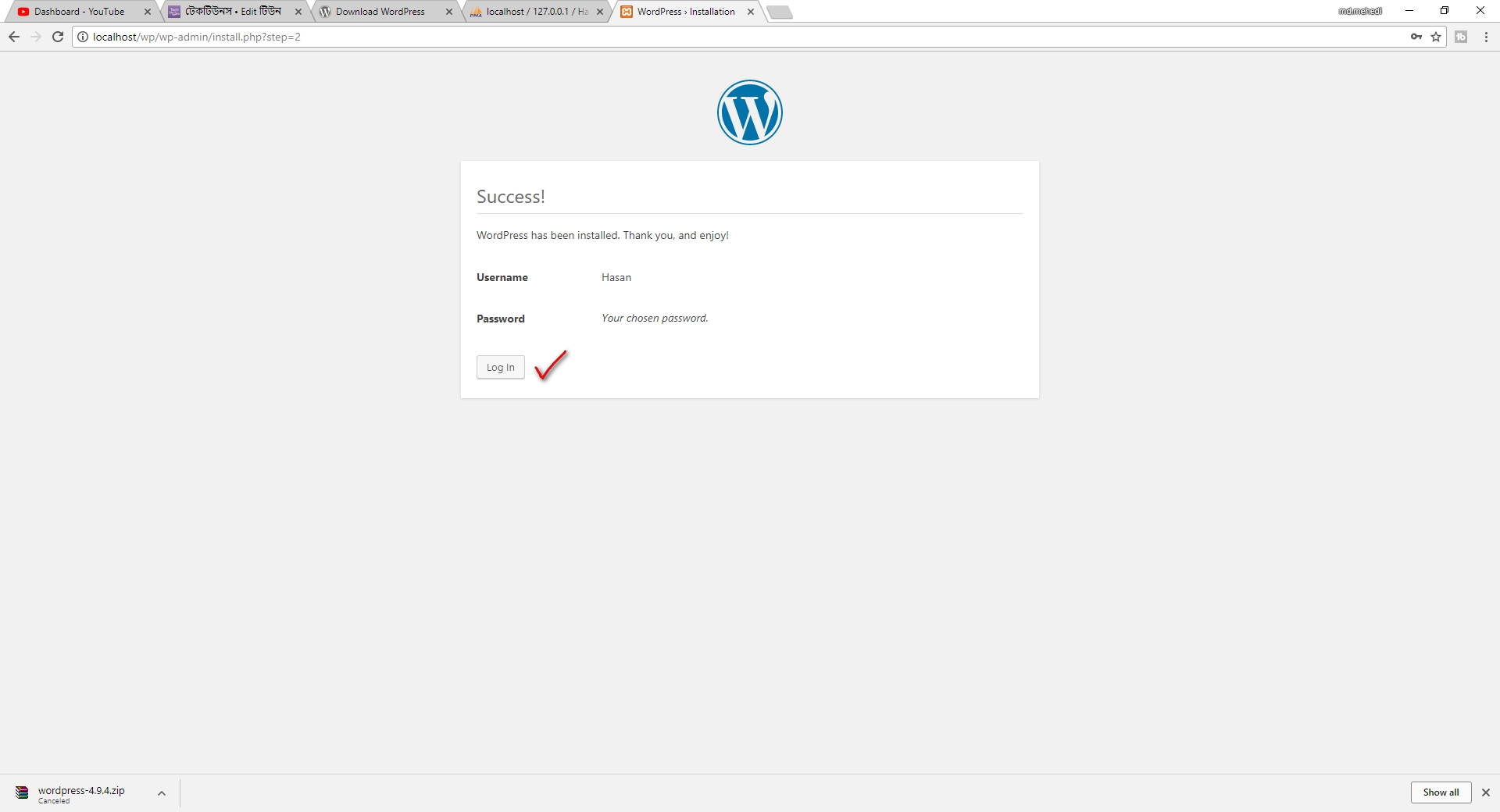The height and width of the screenshot is (812, 1500).
Task: Go forward to the next page
Action: tap(36, 37)
